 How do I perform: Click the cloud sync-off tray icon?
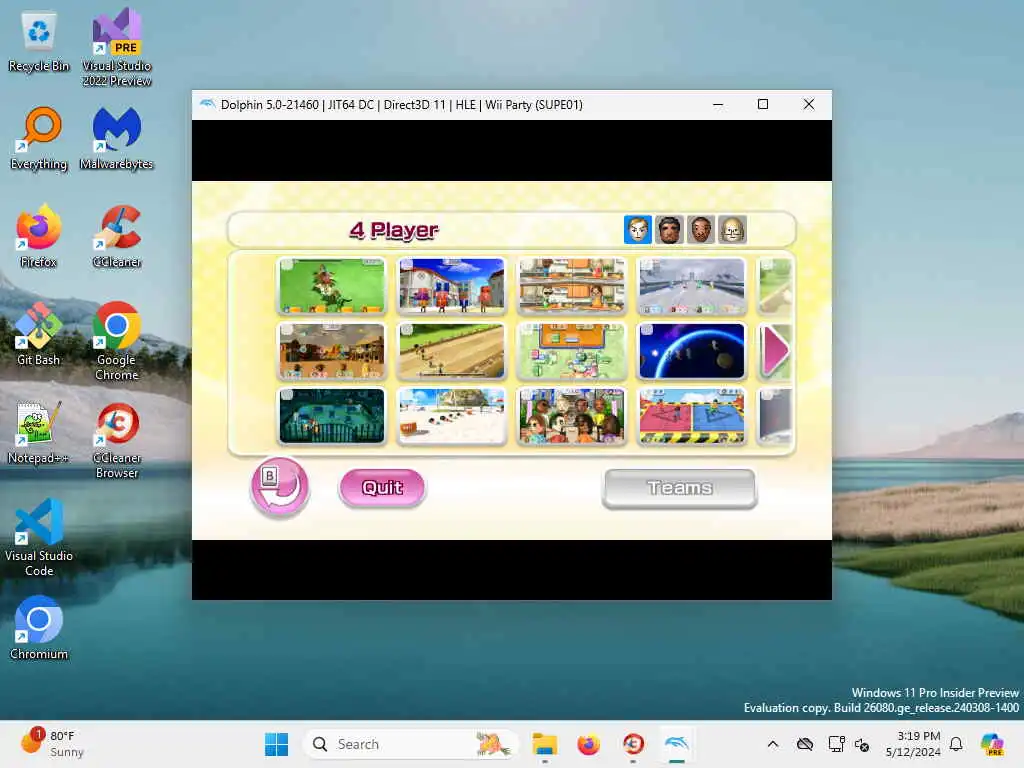pos(805,744)
